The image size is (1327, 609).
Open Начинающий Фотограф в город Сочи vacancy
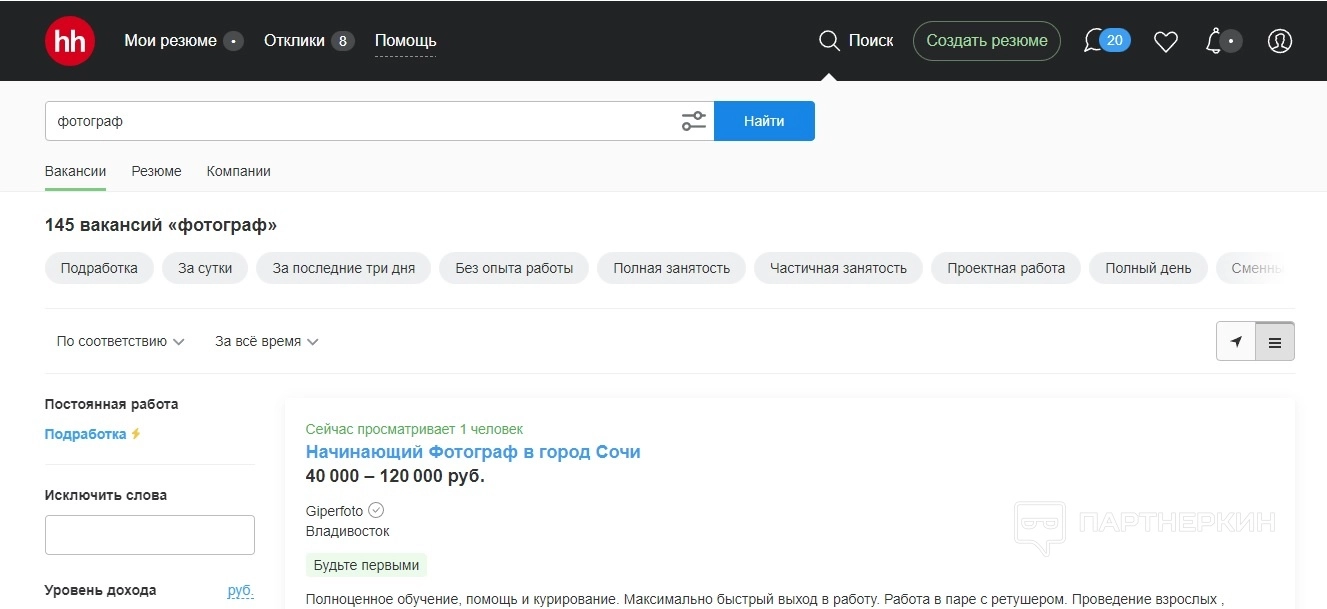coord(472,452)
